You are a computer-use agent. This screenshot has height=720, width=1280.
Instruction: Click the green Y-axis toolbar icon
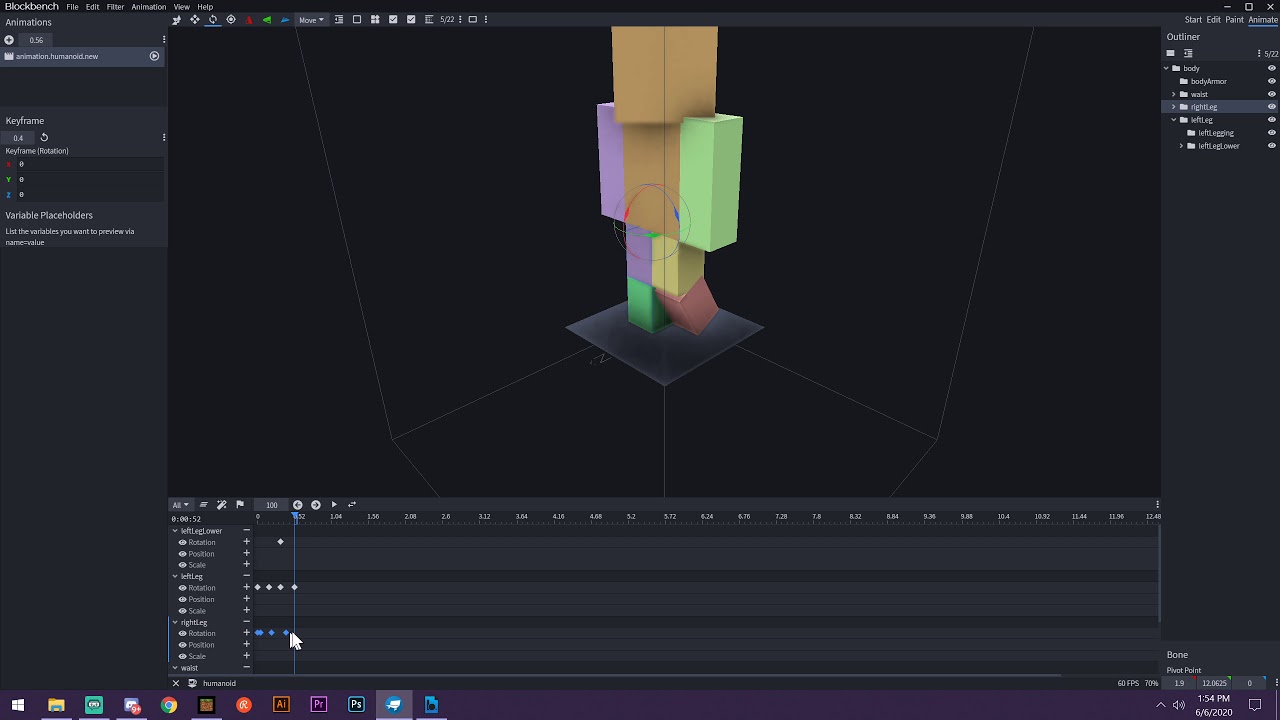pos(267,19)
